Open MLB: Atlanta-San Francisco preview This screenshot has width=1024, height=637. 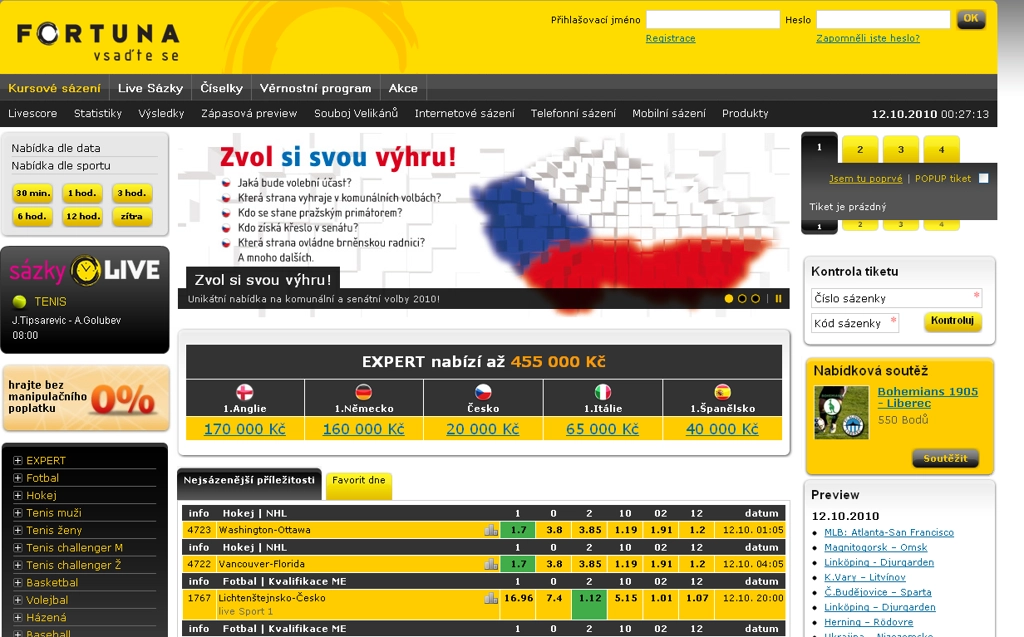click(x=889, y=532)
